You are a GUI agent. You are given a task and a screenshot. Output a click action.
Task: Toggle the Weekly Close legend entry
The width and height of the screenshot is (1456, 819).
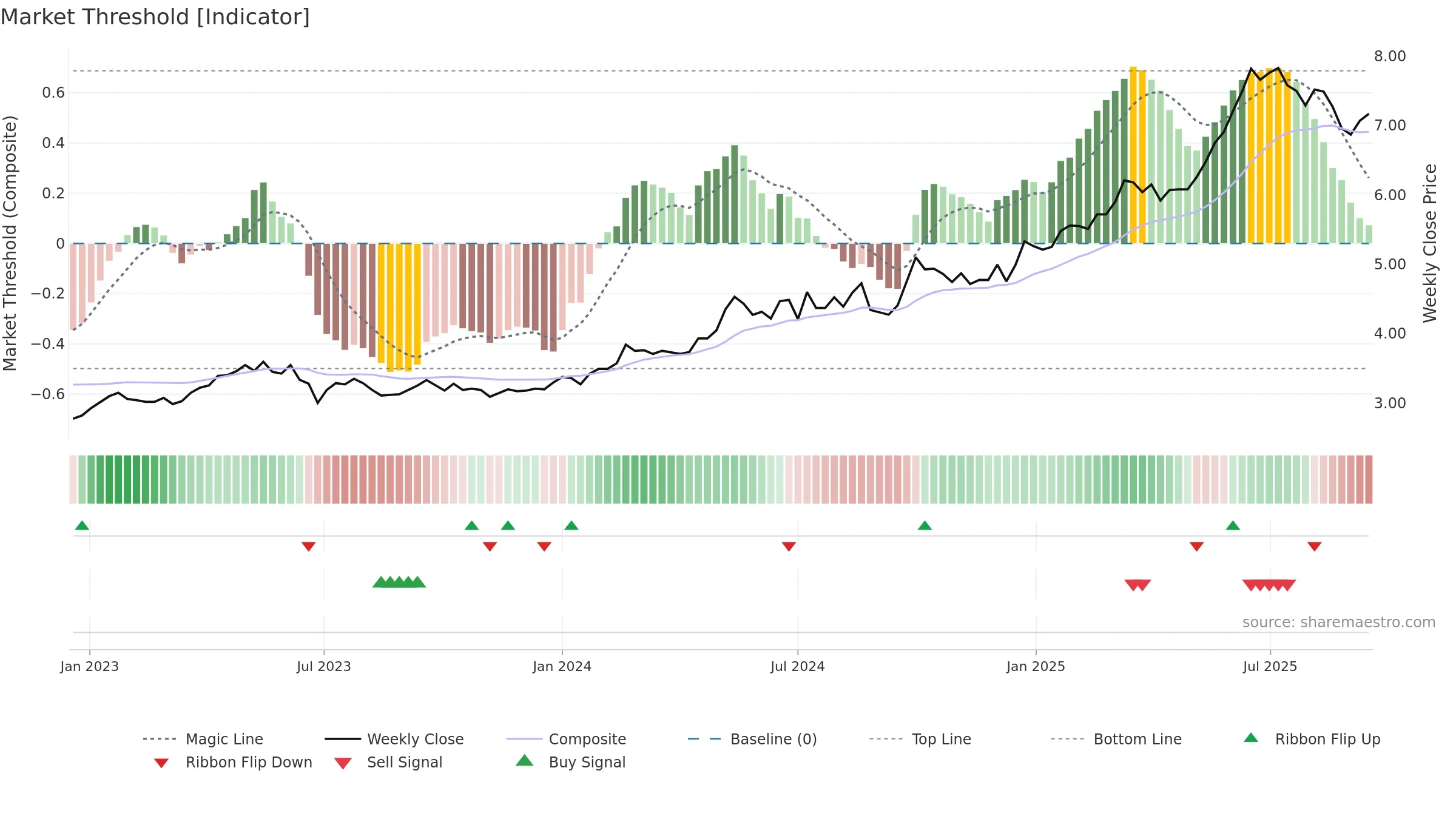coord(394,739)
